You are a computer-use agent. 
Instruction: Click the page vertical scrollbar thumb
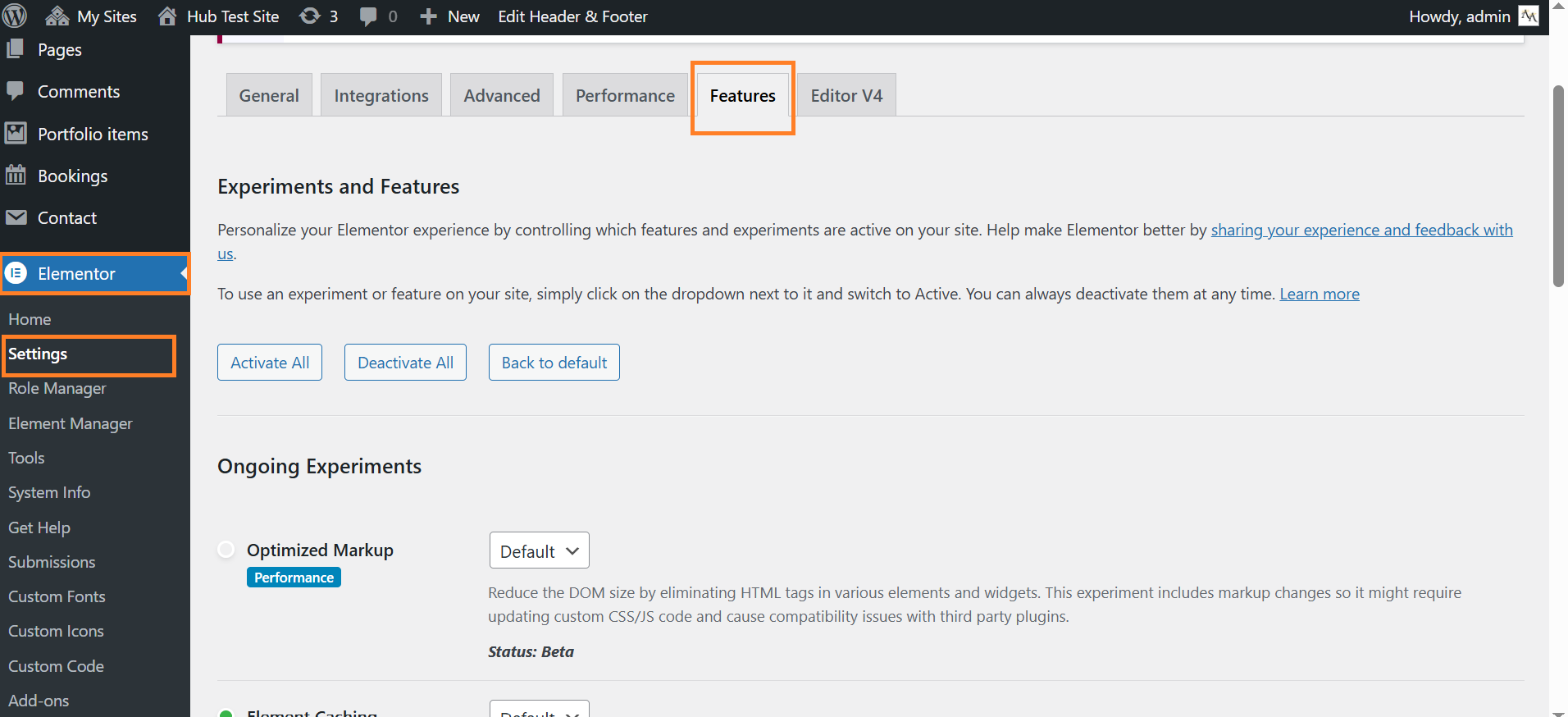[x=1558, y=185]
